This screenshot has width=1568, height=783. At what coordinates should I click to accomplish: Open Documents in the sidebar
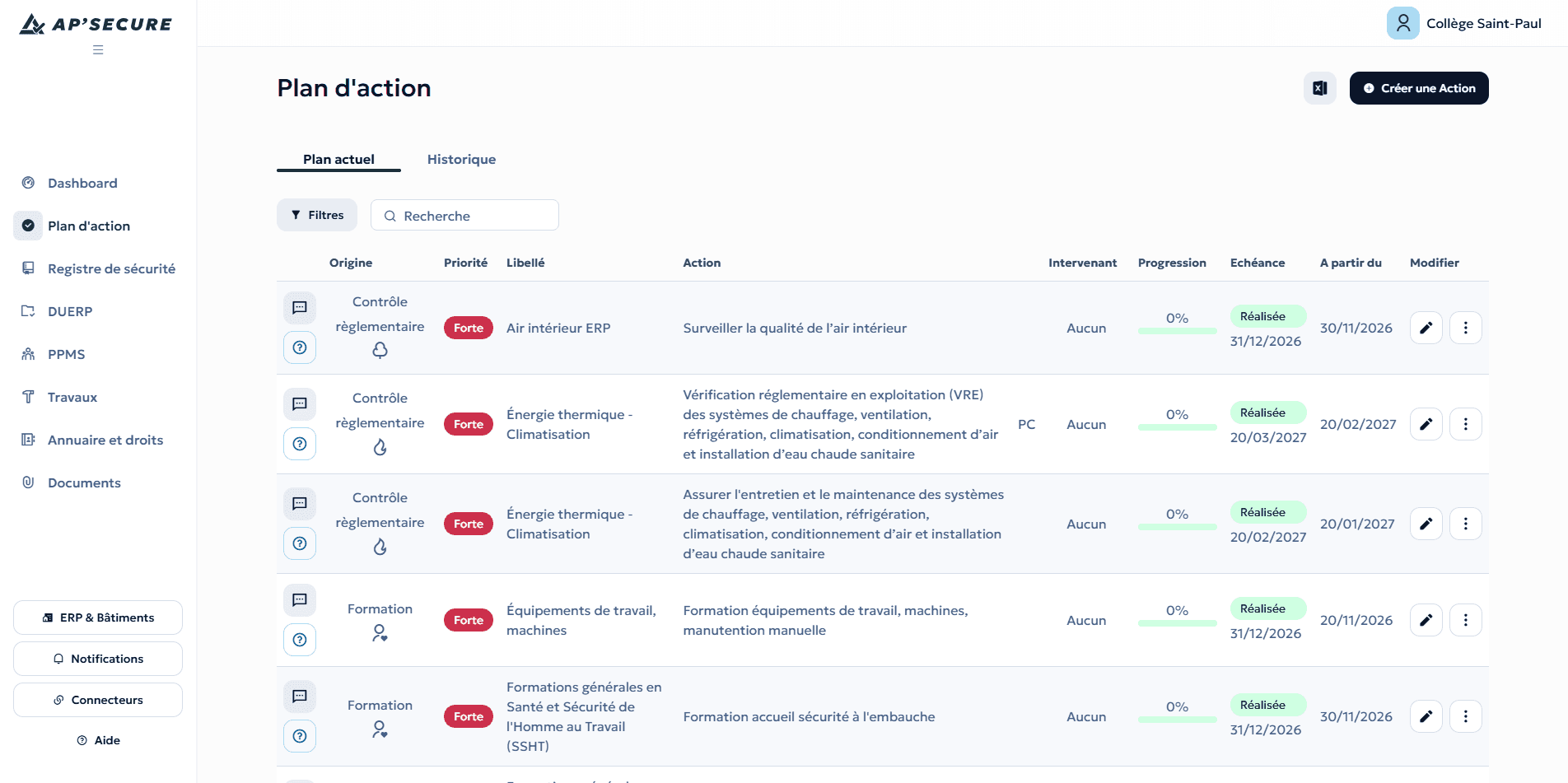[x=84, y=482]
